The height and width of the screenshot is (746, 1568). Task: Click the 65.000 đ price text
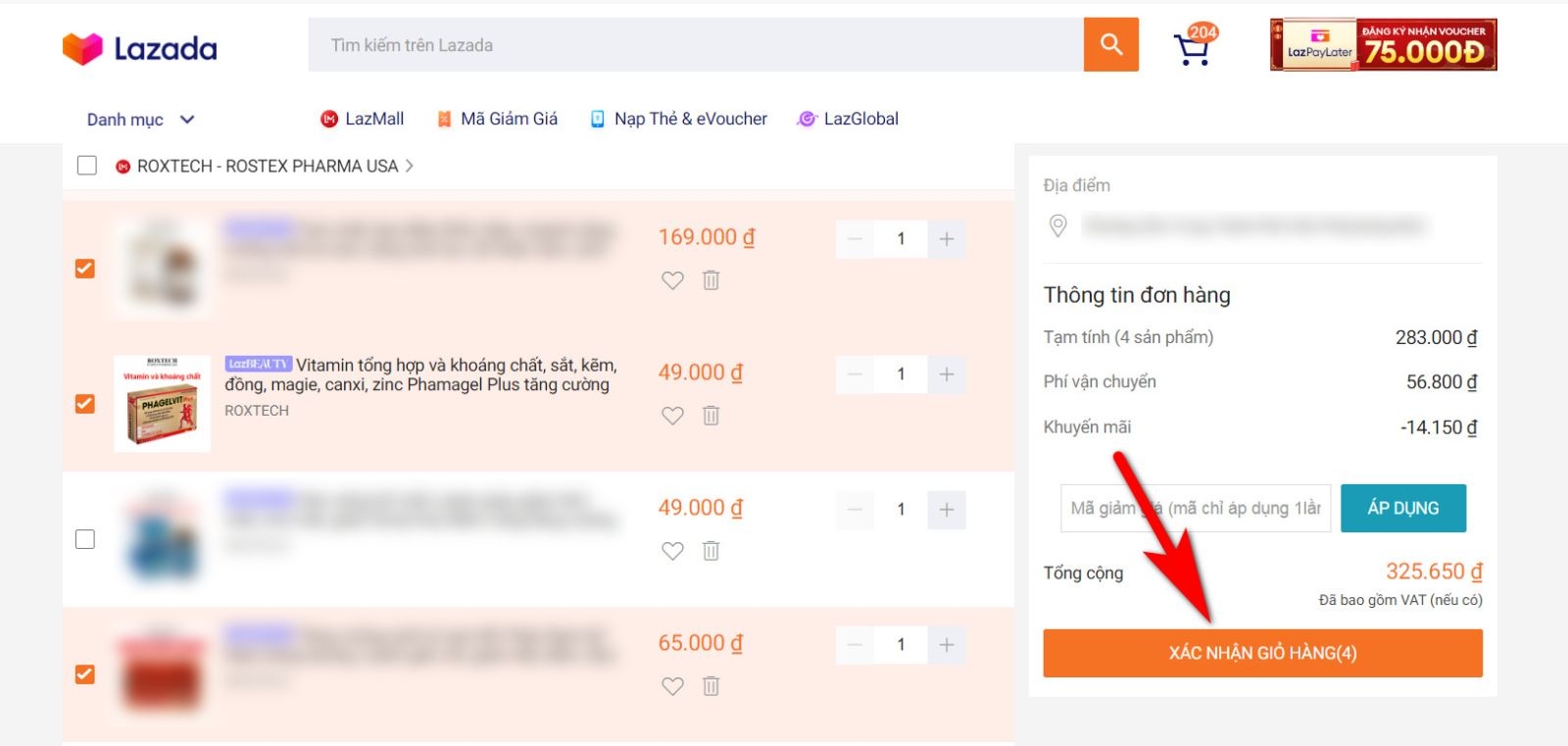701,643
